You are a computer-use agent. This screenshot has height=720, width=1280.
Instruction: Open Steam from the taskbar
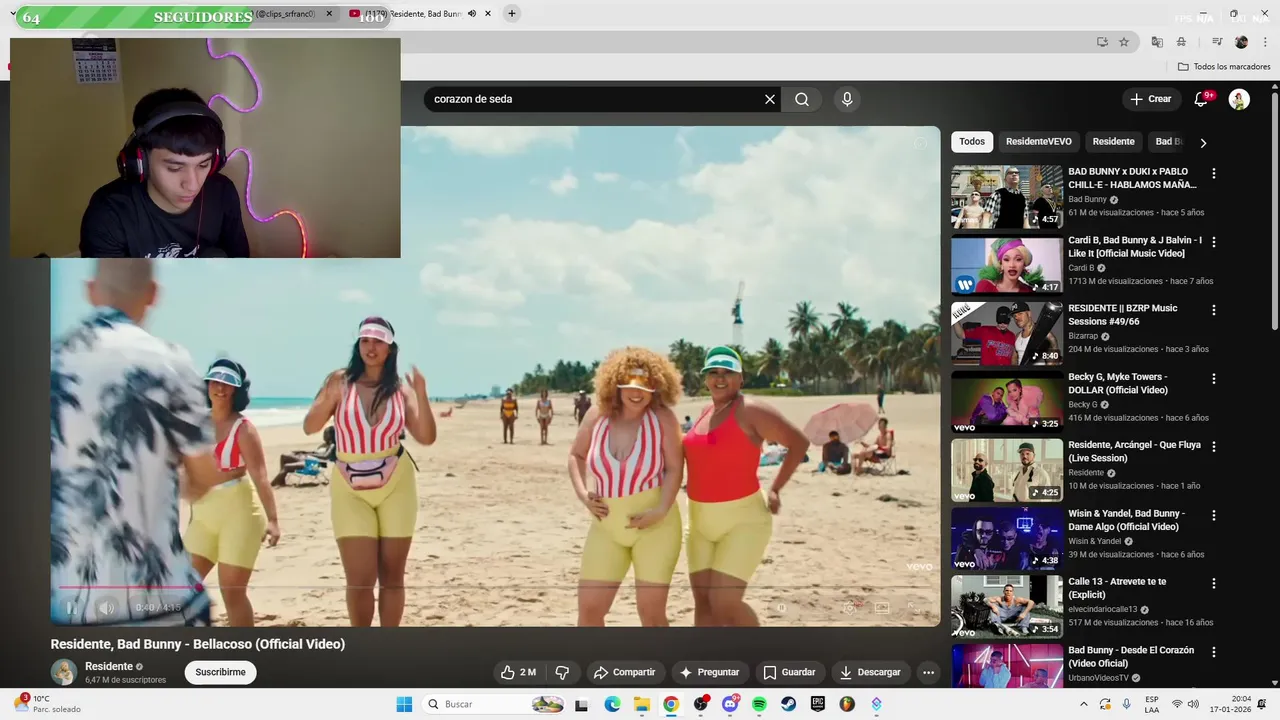pyautogui.click(x=788, y=704)
